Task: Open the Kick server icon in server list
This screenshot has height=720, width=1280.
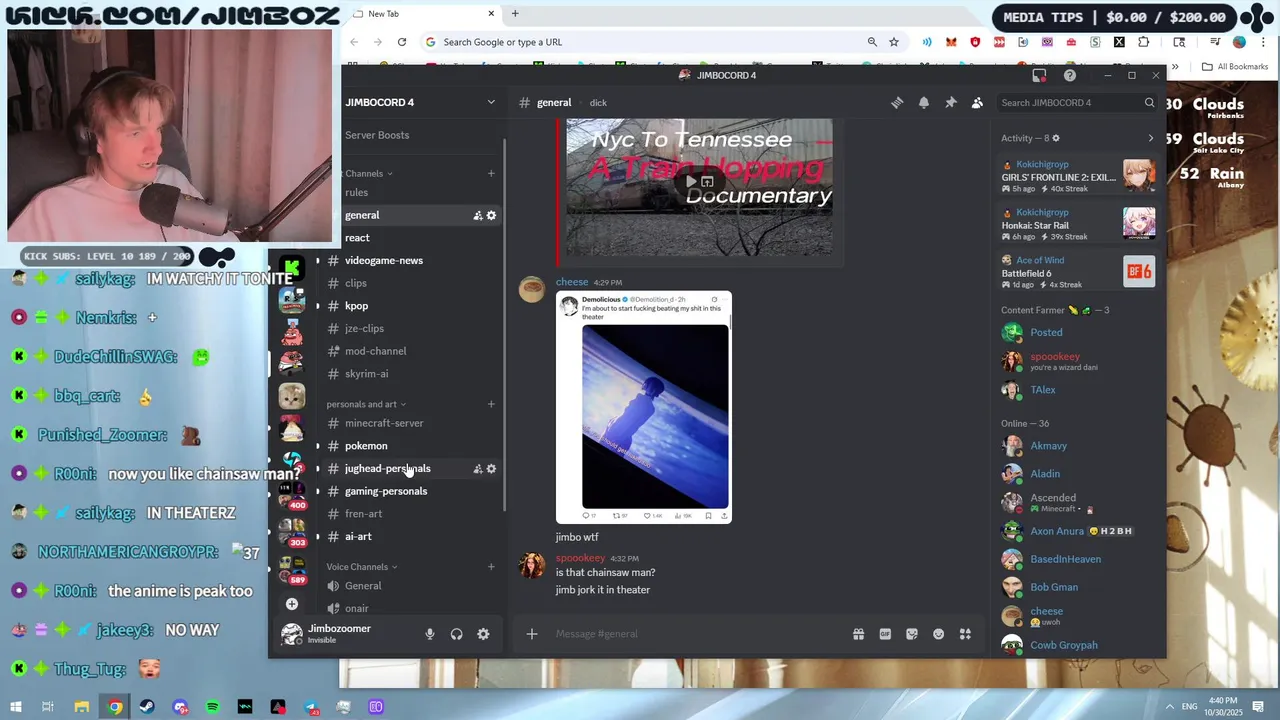Action: (292, 267)
